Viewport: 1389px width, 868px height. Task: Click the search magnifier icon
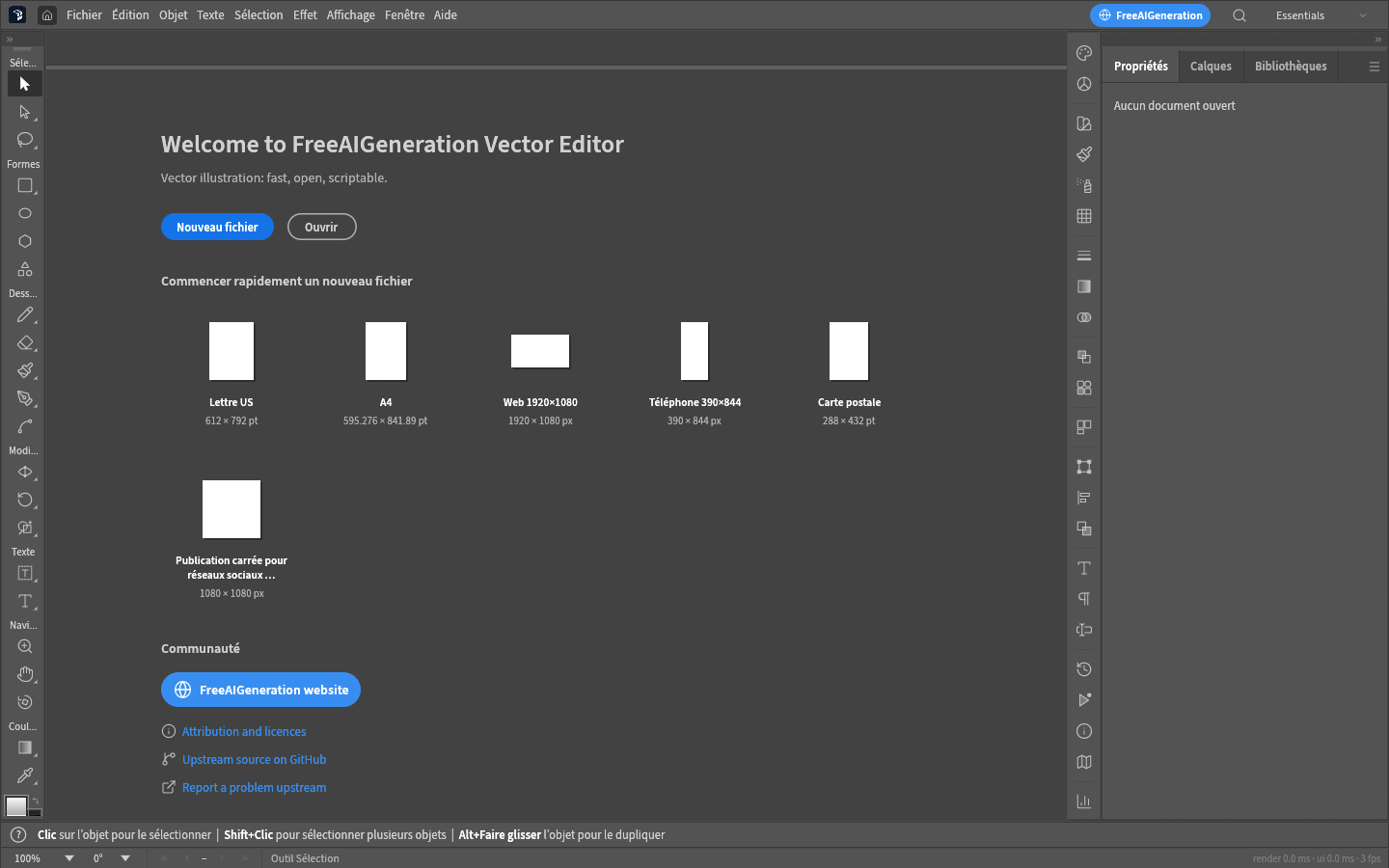tap(1239, 15)
